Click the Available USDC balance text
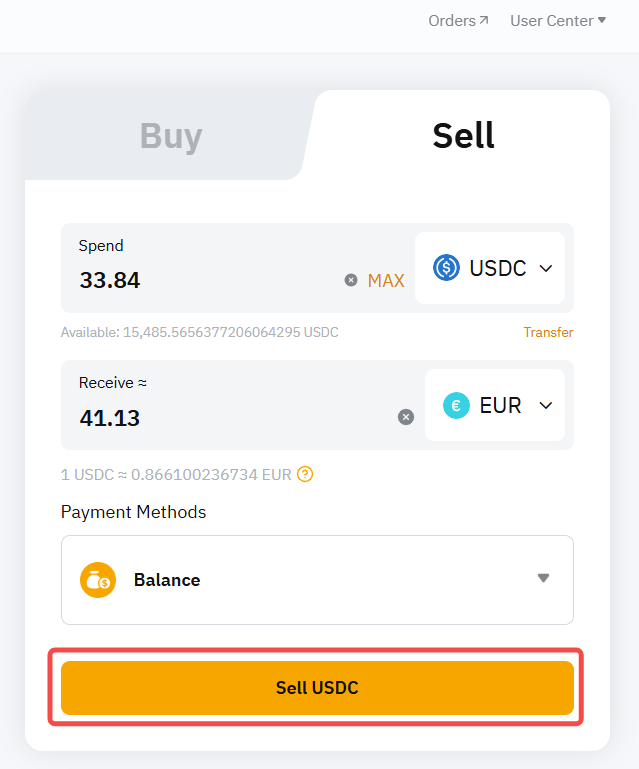 (x=199, y=332)
